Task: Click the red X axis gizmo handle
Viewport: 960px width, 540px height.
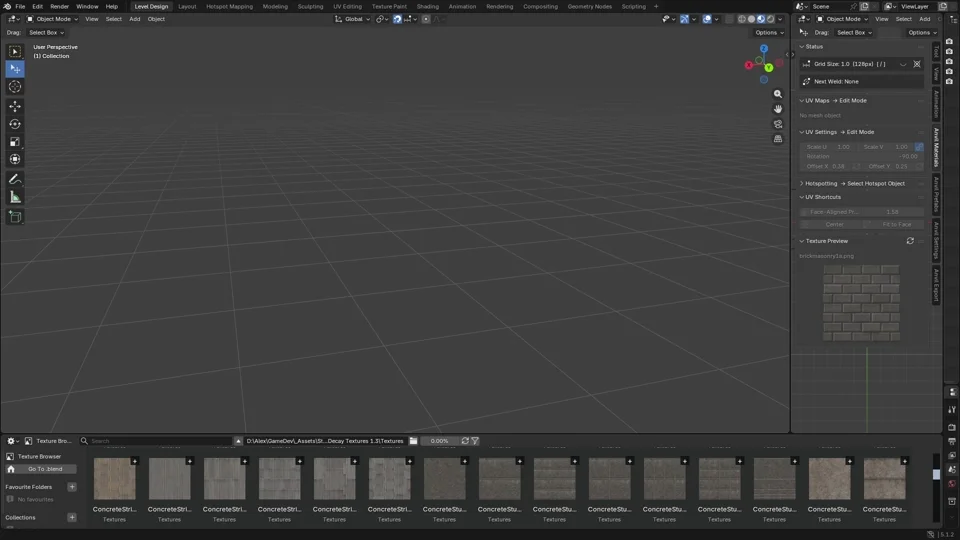Action: (x=749, y=65)
